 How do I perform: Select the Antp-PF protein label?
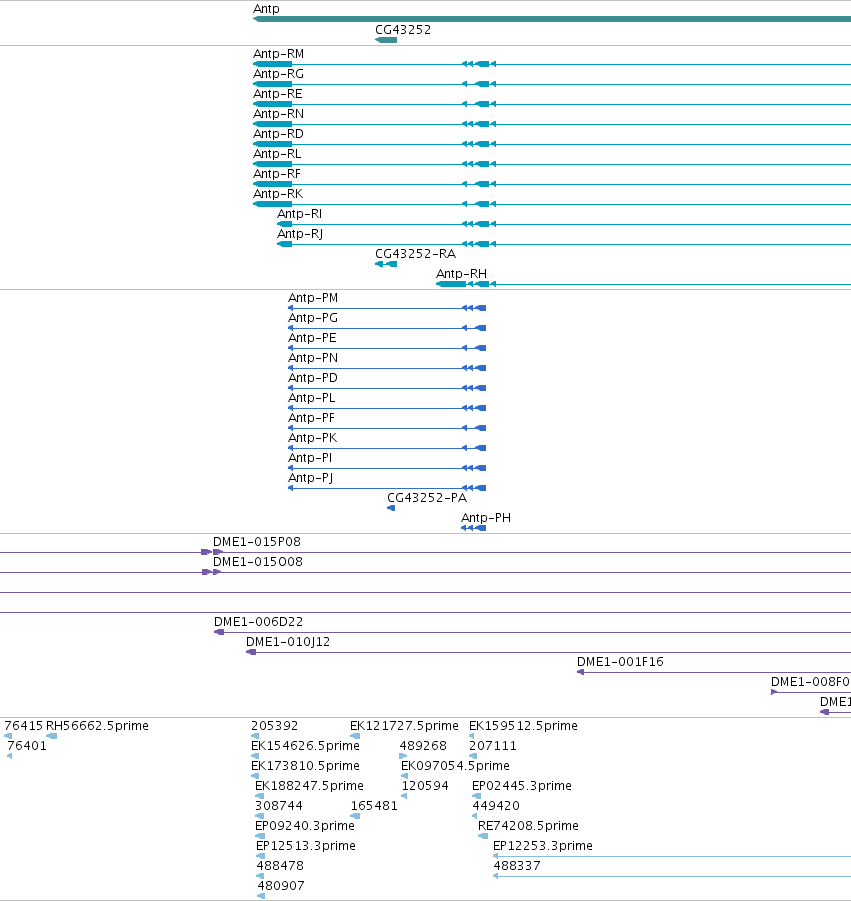(311, 418)
